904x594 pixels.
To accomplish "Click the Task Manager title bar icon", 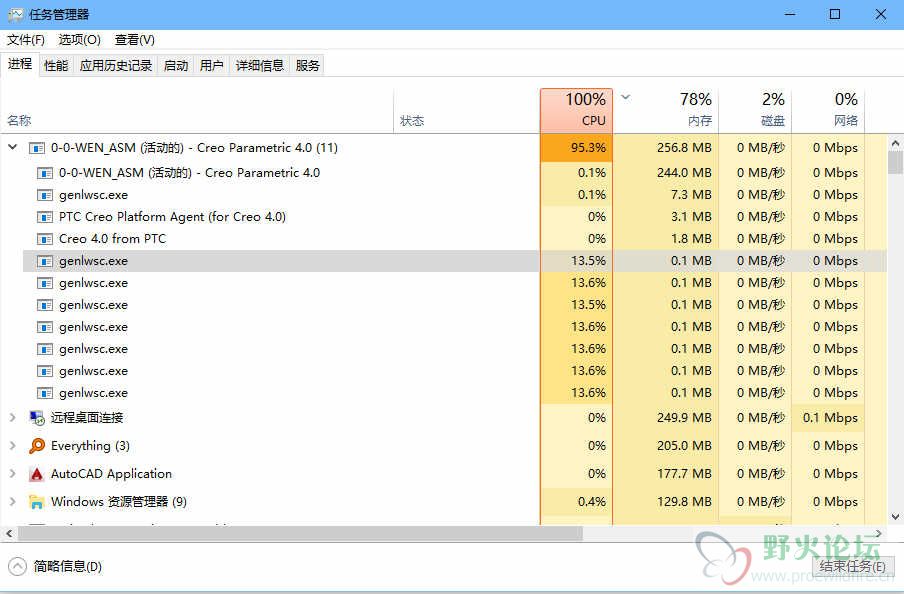I will [16, 14].
